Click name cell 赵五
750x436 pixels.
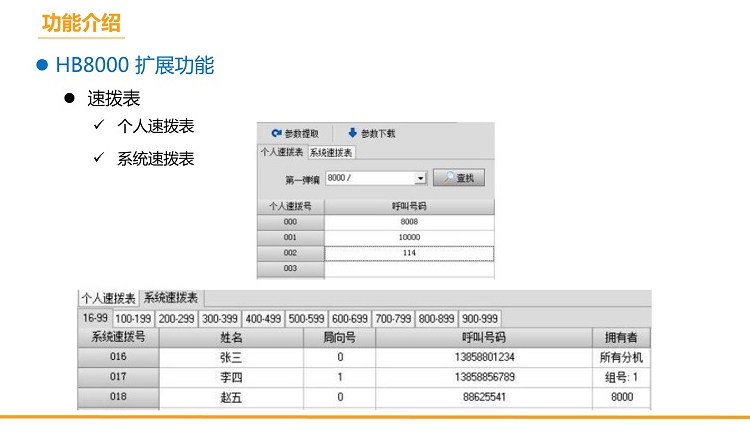click(231, 397)
